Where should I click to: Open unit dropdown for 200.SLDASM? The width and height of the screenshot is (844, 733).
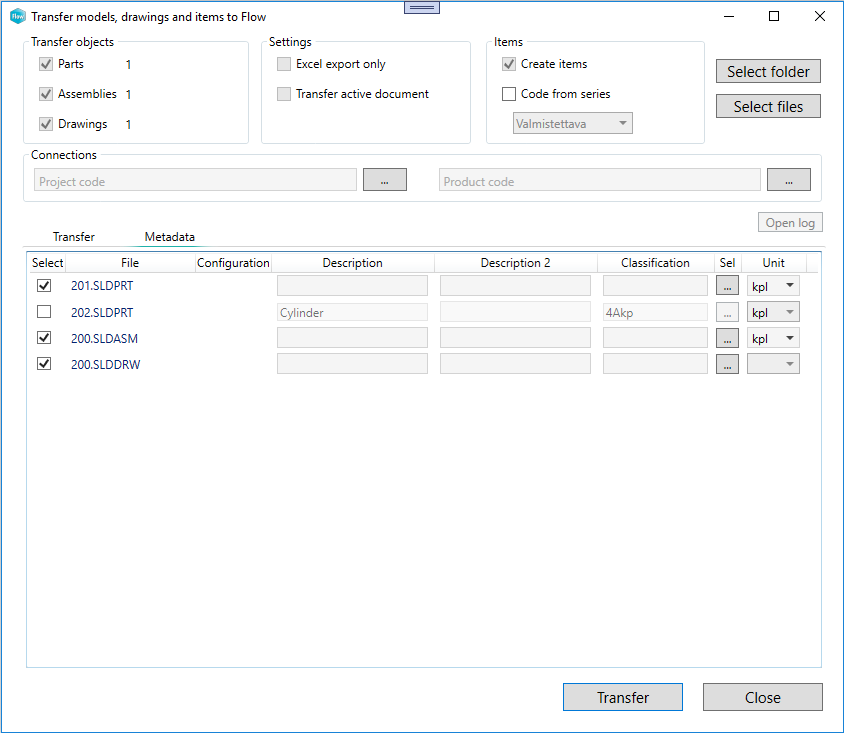point(773,338)
